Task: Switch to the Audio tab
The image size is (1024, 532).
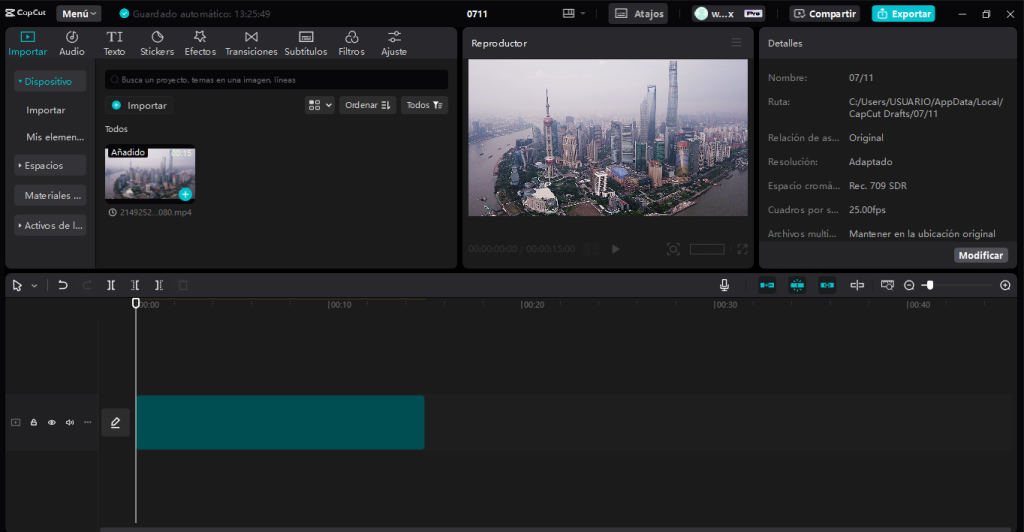Action: pyautogui.click(x=72, y=43)
